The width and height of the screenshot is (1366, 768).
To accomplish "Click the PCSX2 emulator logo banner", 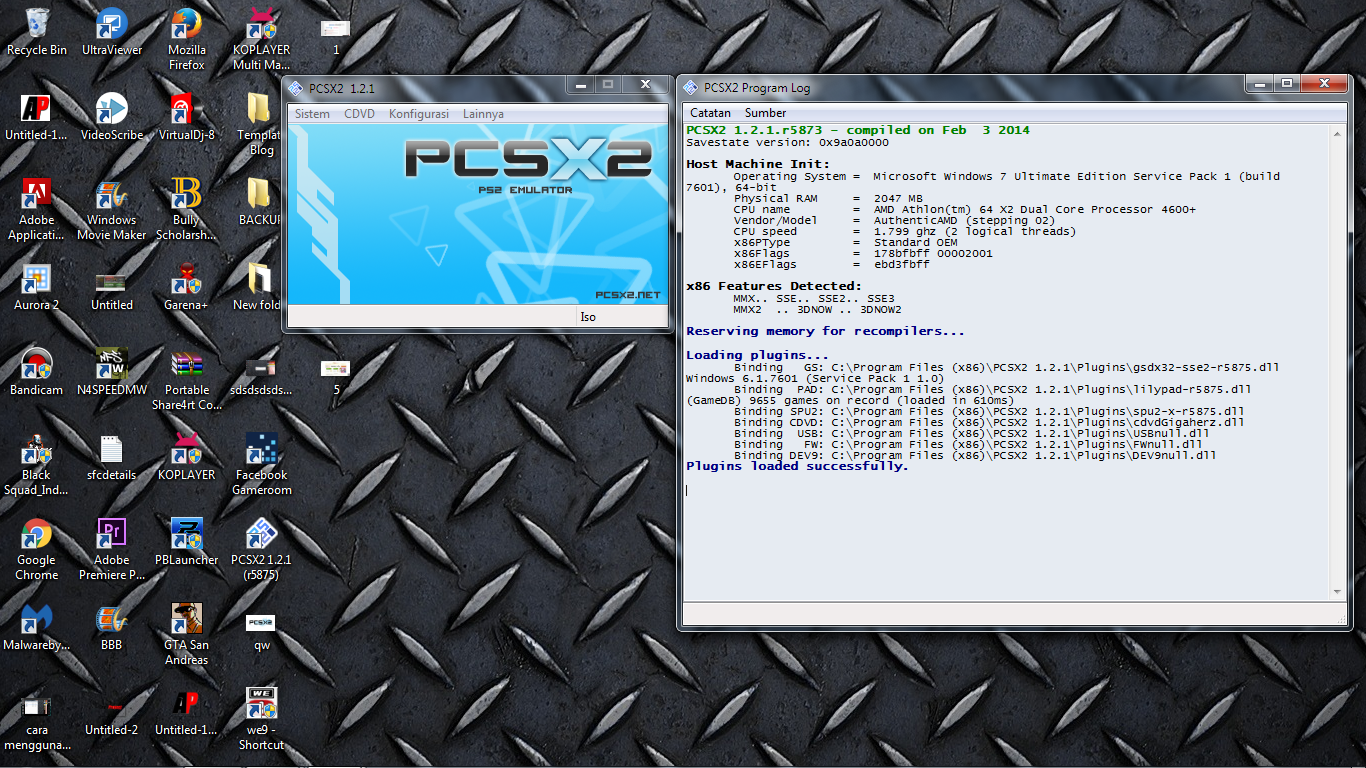I will [x=478, y=214].
